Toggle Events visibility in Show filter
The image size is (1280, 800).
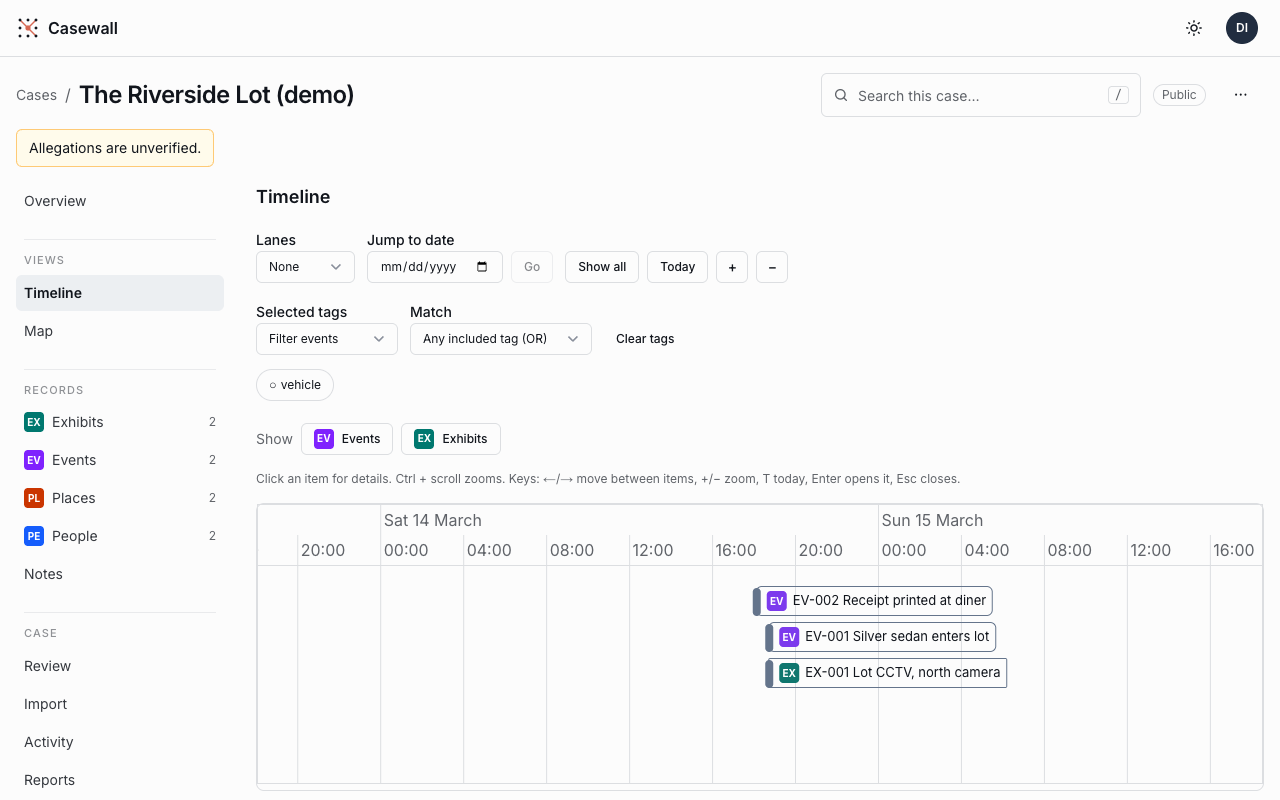coord(347,439)
